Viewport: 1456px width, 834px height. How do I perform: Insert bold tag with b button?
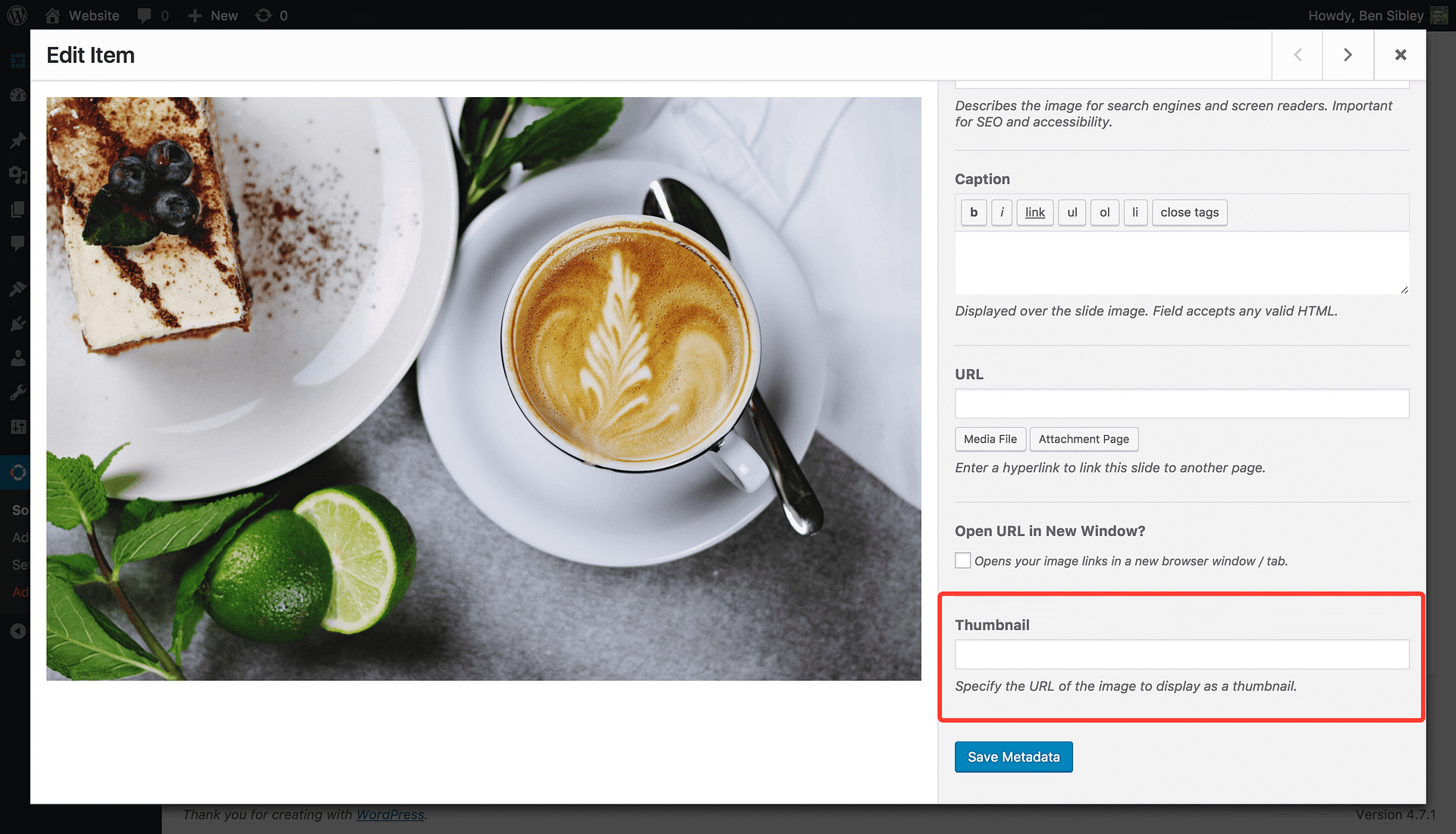pos(974,212)
